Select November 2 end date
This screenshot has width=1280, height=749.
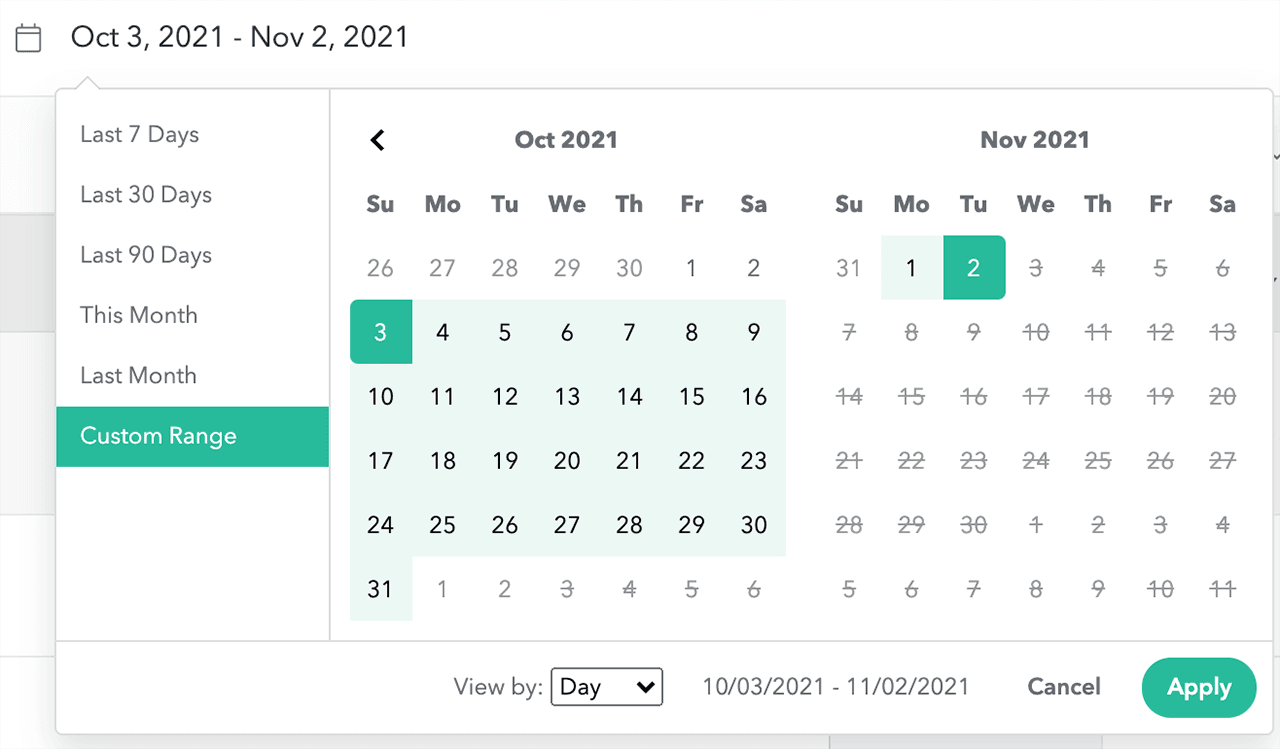973,268
